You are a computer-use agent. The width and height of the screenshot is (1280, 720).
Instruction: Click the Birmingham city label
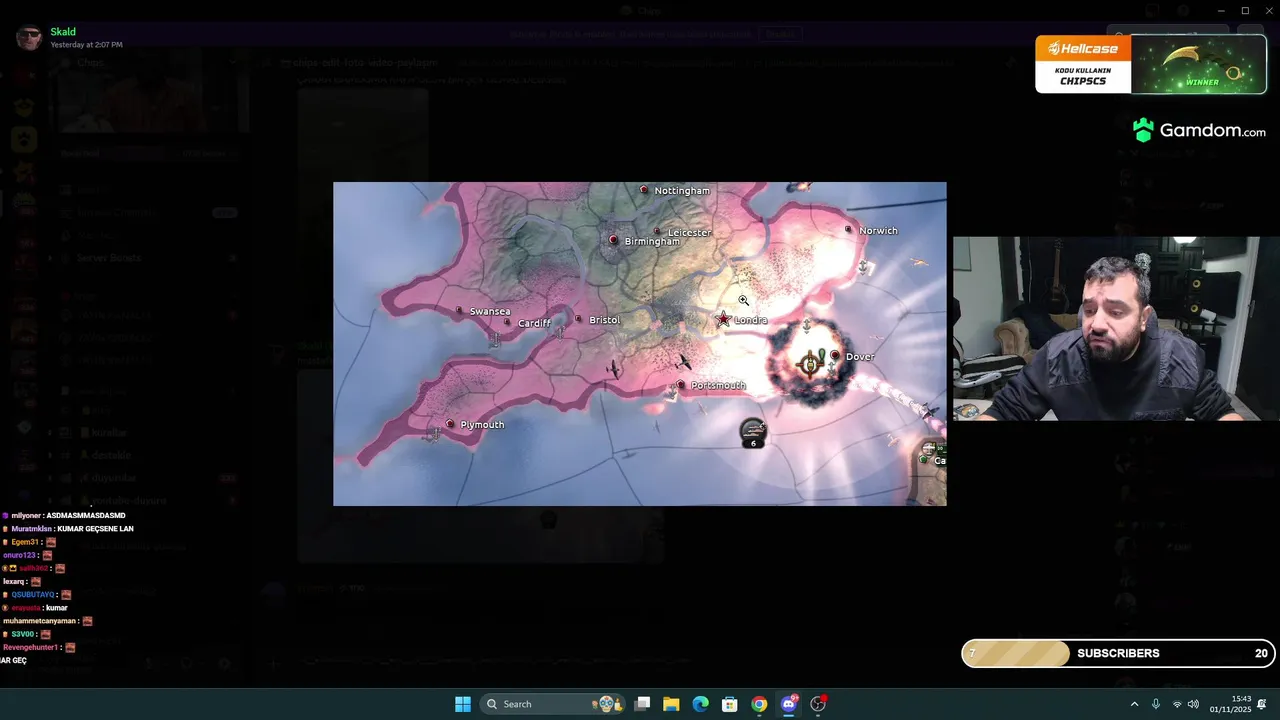pos(651,241)
